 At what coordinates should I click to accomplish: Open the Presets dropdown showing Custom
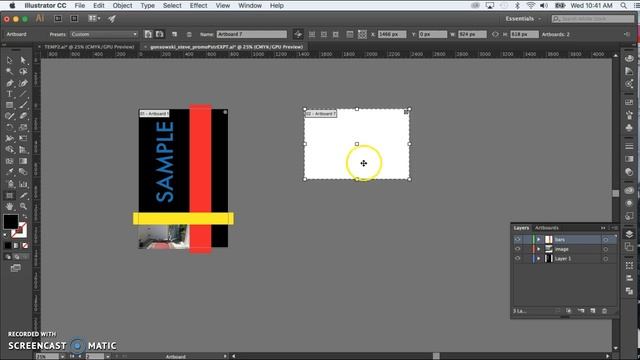pos(104,35)
